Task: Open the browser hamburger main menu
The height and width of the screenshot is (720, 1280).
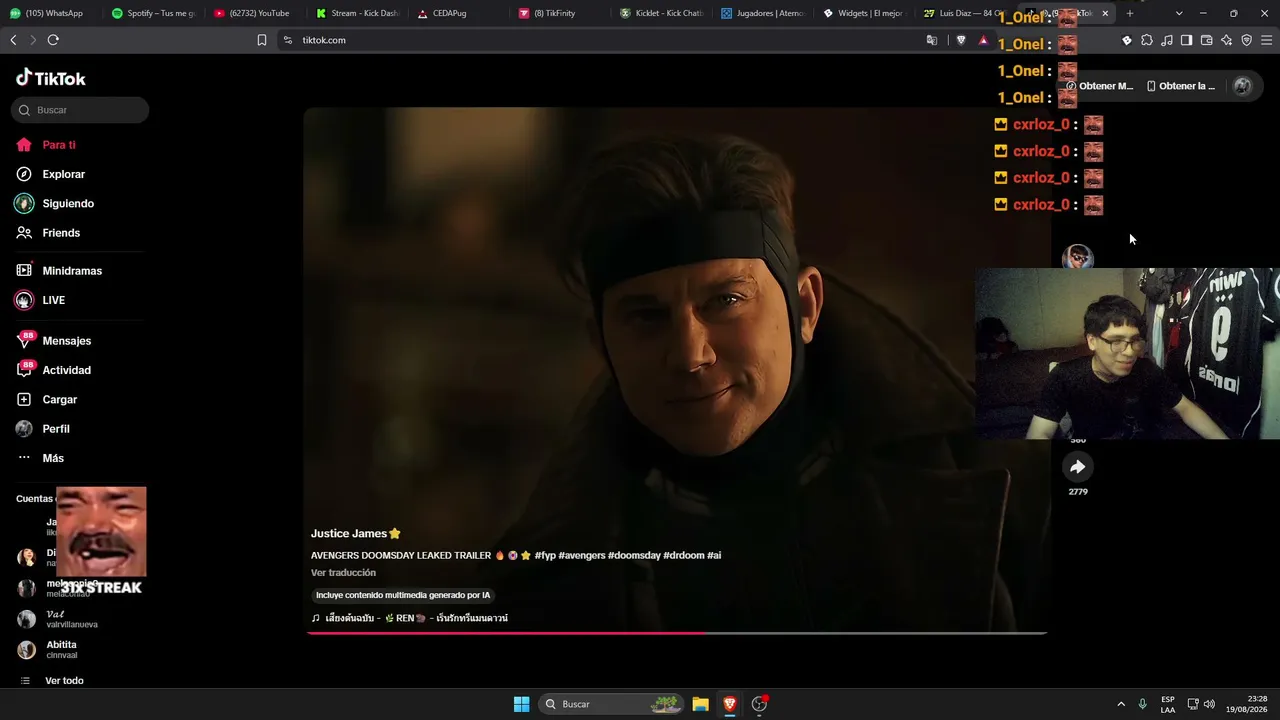Action: click(1267, 40)
